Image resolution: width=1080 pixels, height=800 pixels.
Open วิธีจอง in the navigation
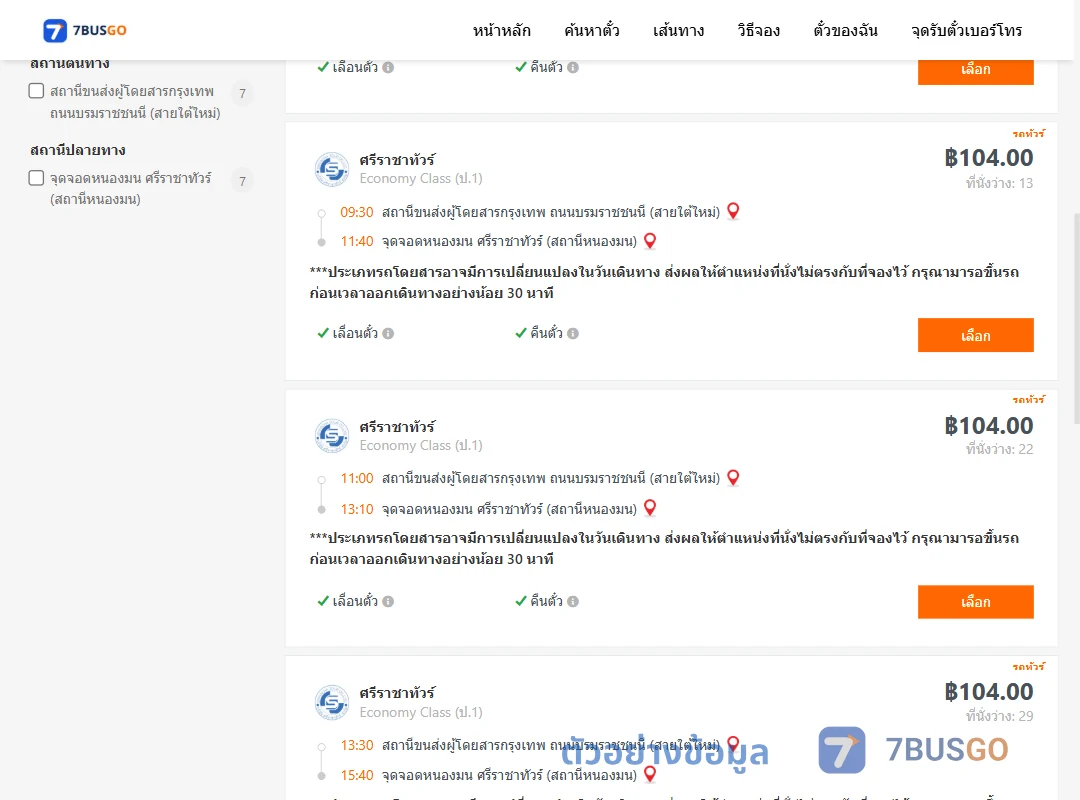point(758,31)
